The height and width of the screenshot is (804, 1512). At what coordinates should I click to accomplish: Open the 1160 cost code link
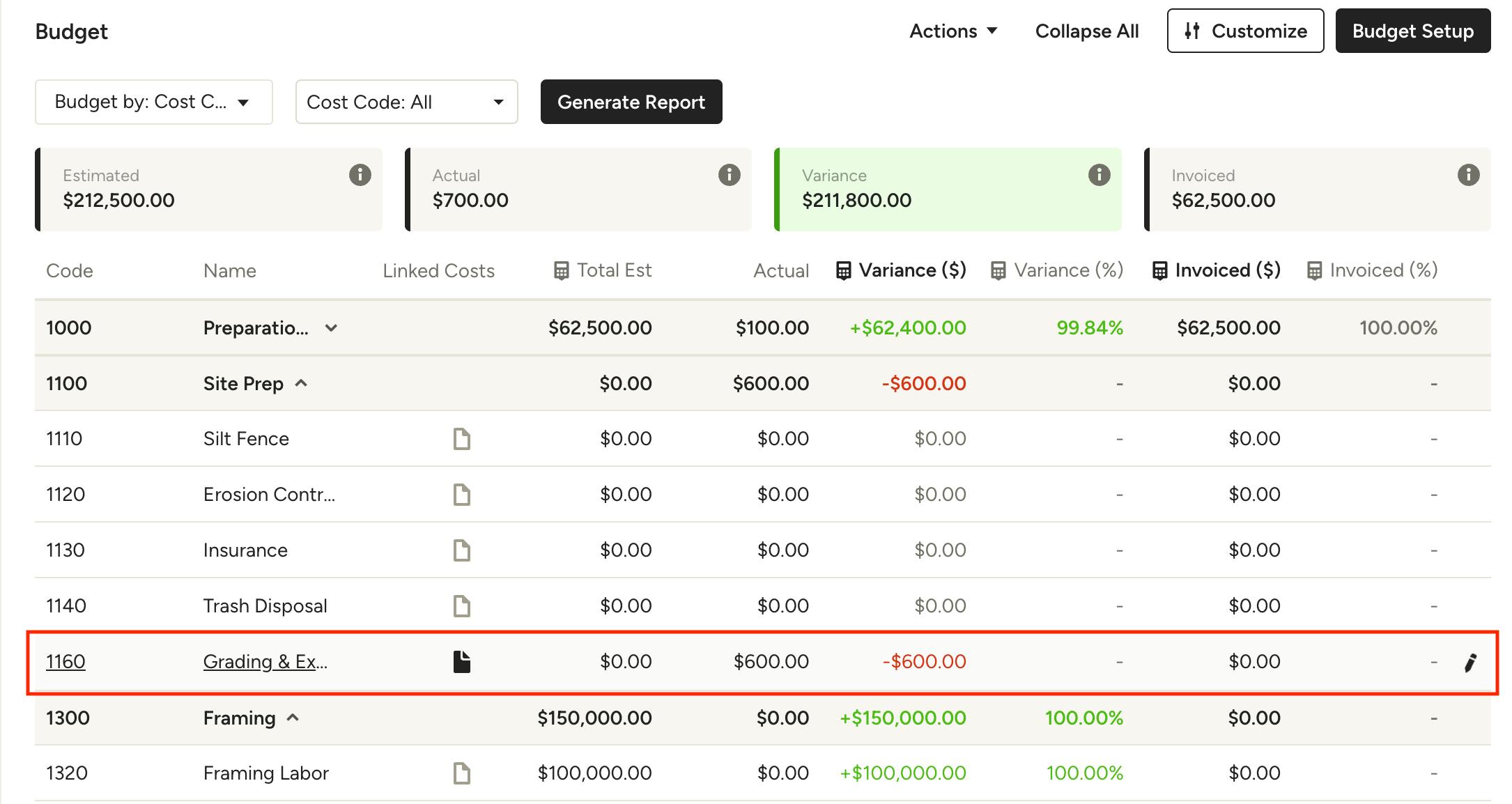[x=65, y=662]
